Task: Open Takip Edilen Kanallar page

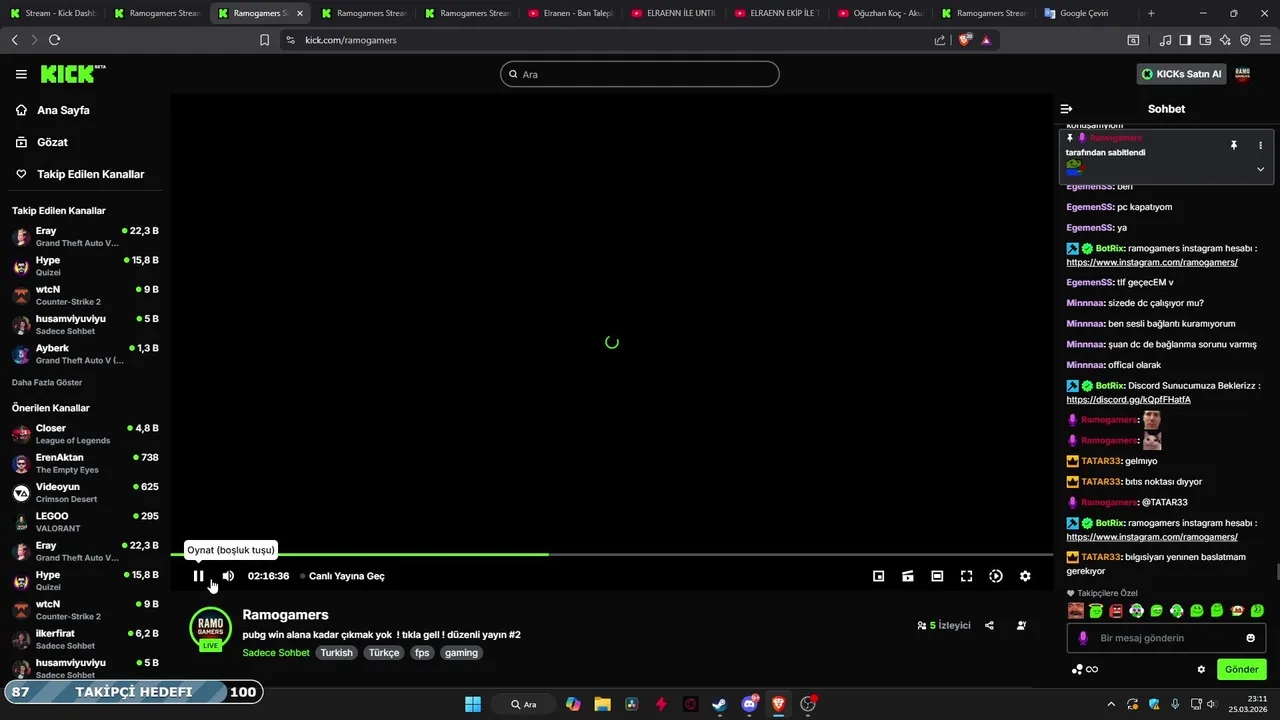Action: pos(90,174)
